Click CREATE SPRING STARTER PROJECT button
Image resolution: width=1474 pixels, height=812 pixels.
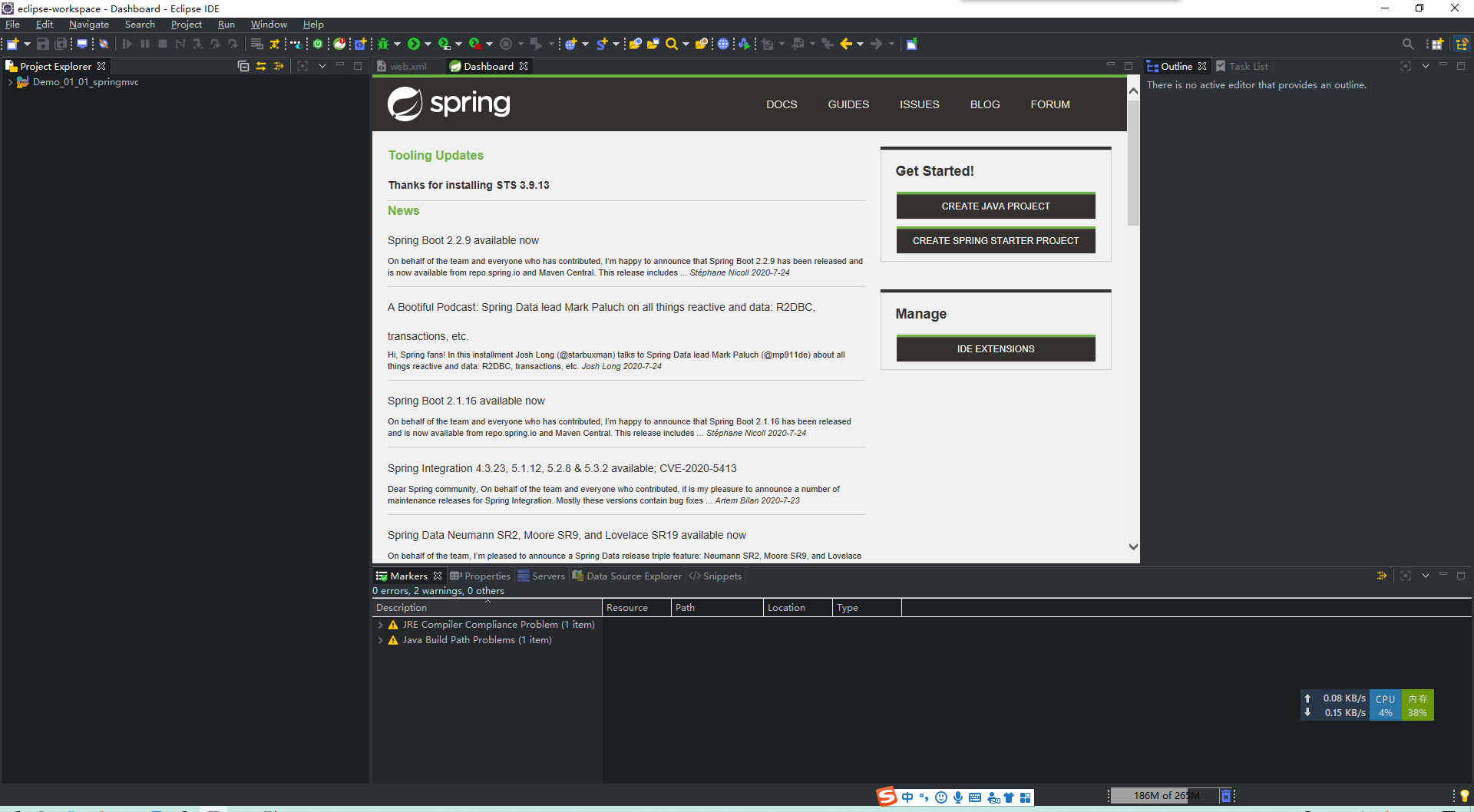(x=995, y=240)
